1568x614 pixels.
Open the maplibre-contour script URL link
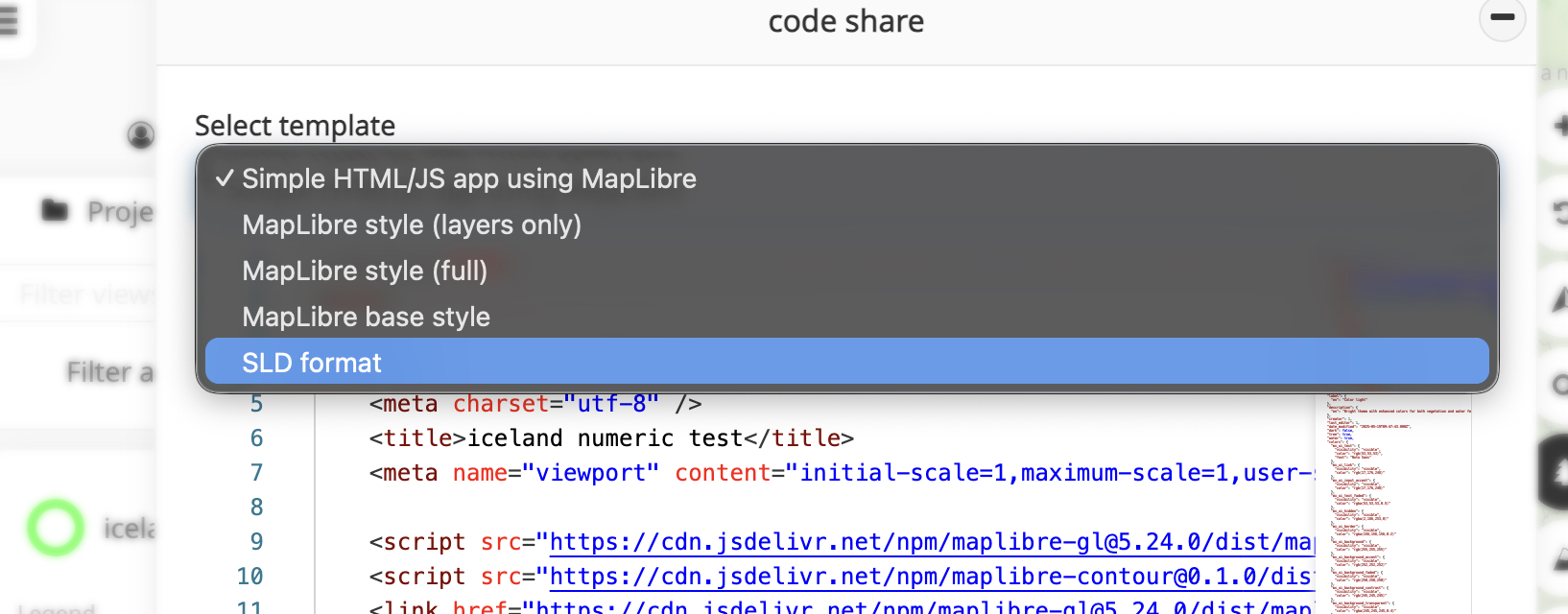931,577
